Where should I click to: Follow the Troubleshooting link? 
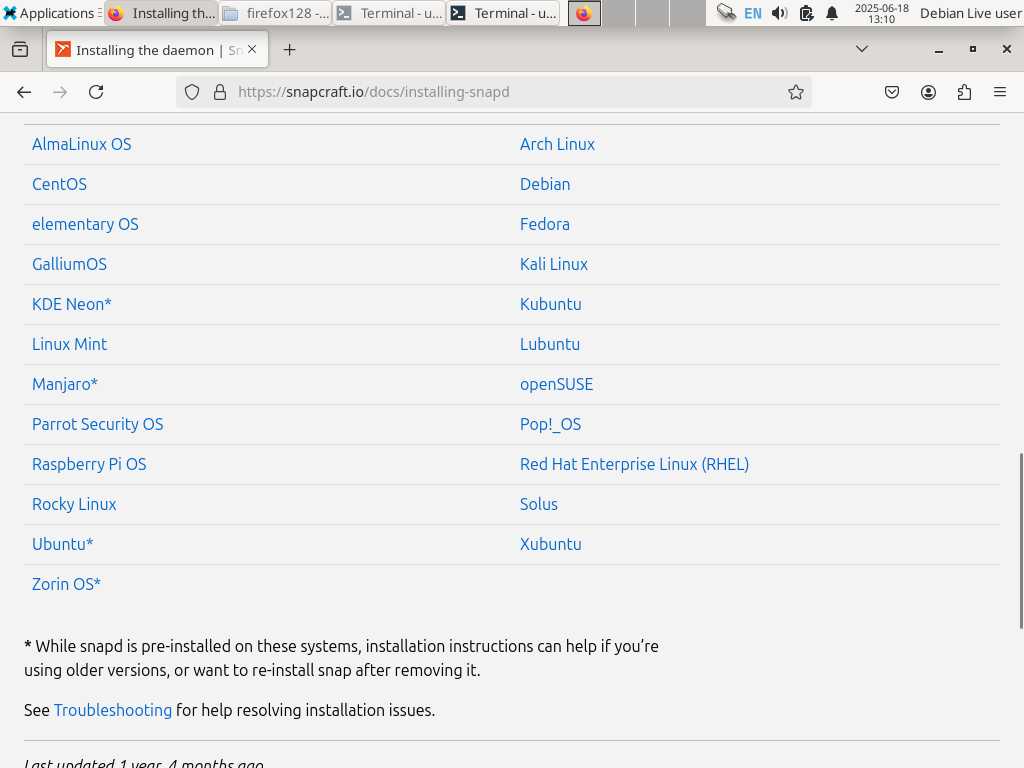coord(113,710)
